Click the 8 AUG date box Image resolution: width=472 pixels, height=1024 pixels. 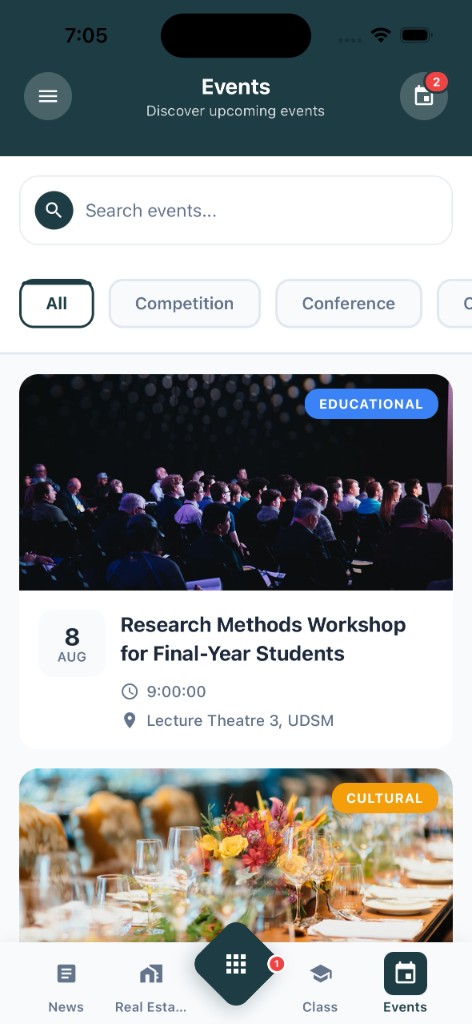72,644
